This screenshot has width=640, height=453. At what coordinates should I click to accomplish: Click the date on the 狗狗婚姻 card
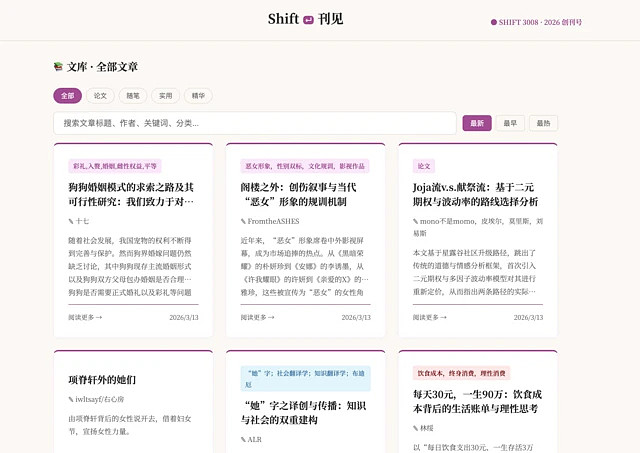coord(184,317)
